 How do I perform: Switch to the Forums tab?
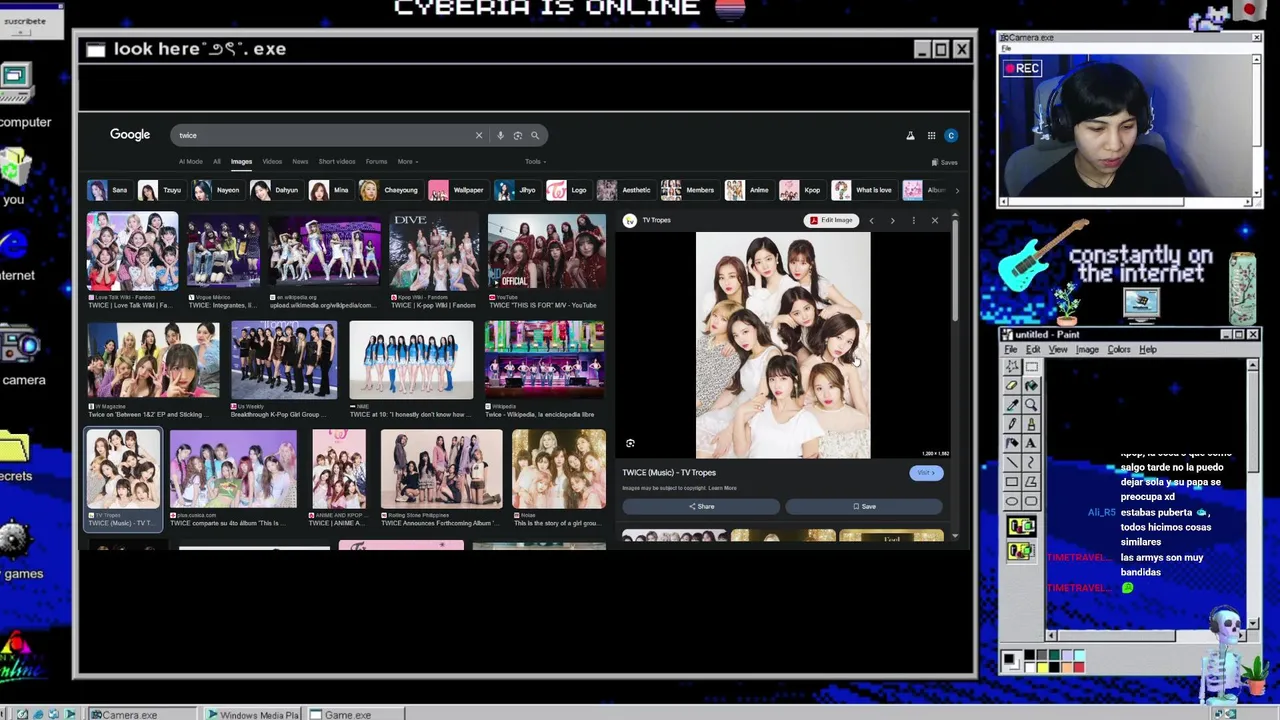[x=376, y=161]
